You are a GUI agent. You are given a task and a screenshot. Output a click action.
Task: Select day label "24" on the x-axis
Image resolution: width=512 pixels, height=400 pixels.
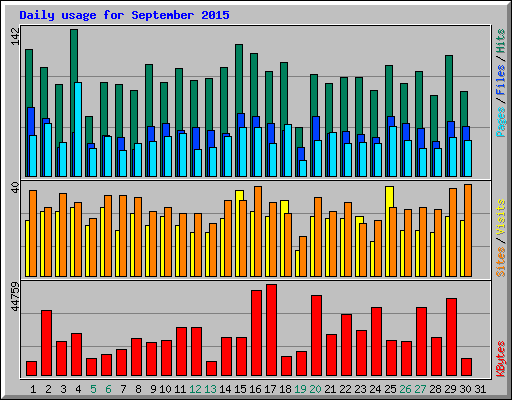tap(375, 389)
